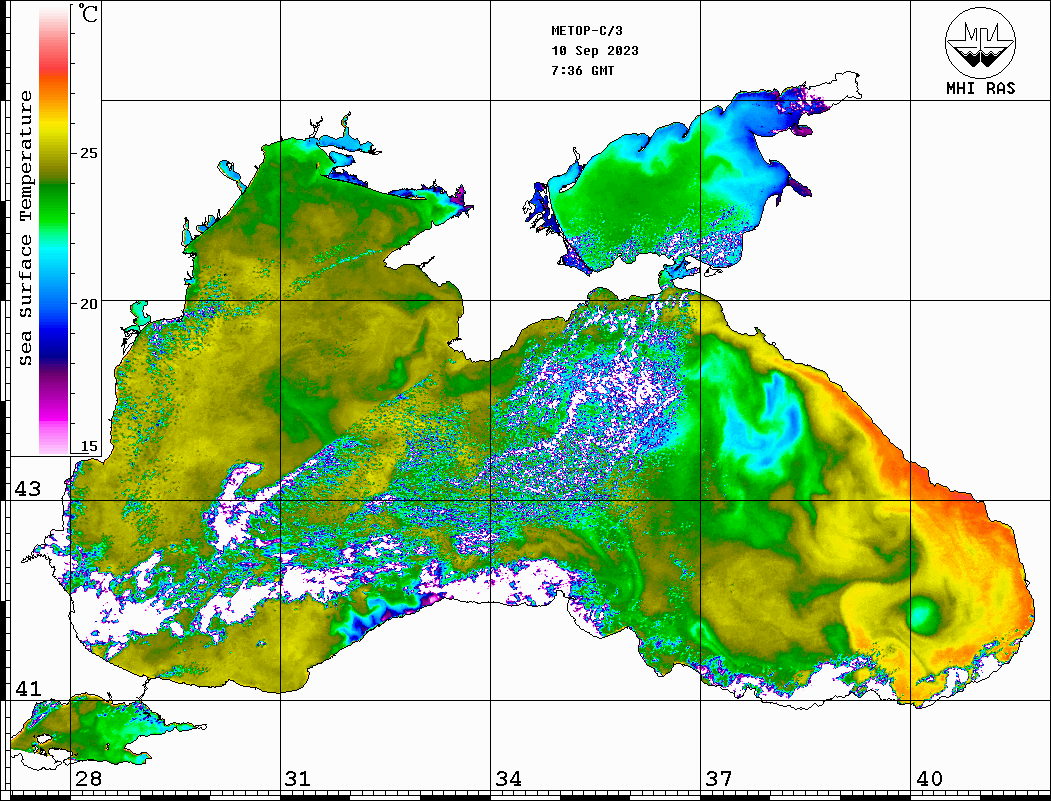Click the 15 tick on temperature scale
This screenshot has height=801, width=1051.
pyautogui.click(x=88, y=446)
